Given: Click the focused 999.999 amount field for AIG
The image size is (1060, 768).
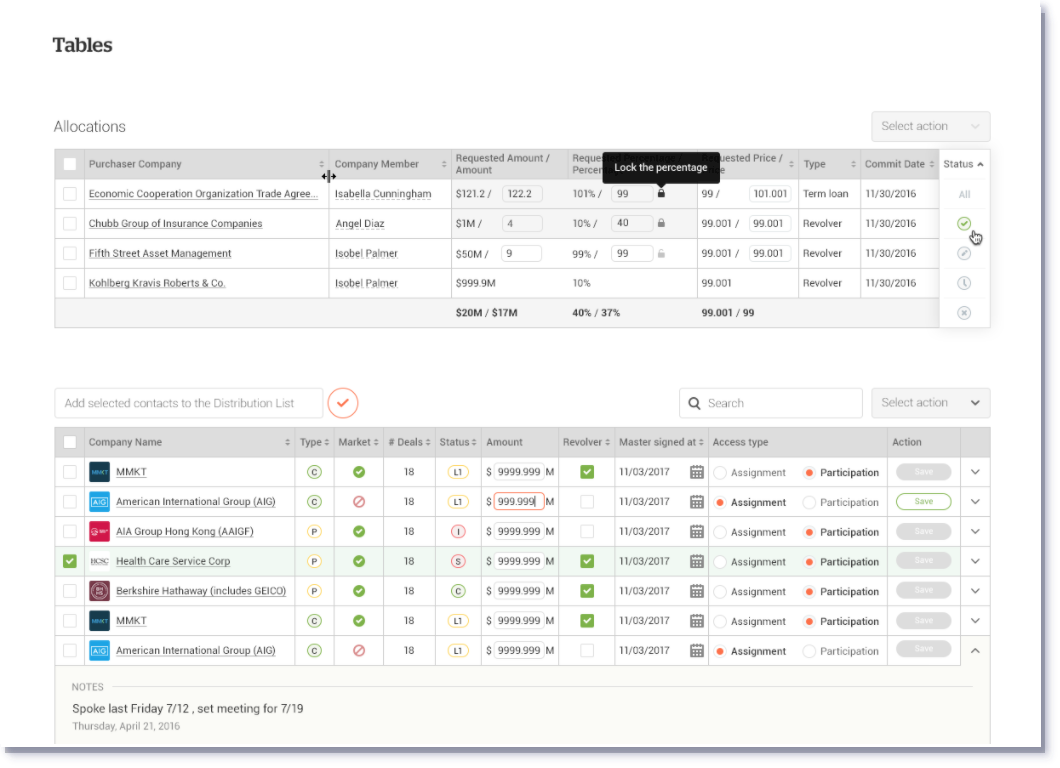Looking at the screenshot, I should point(519,502).
